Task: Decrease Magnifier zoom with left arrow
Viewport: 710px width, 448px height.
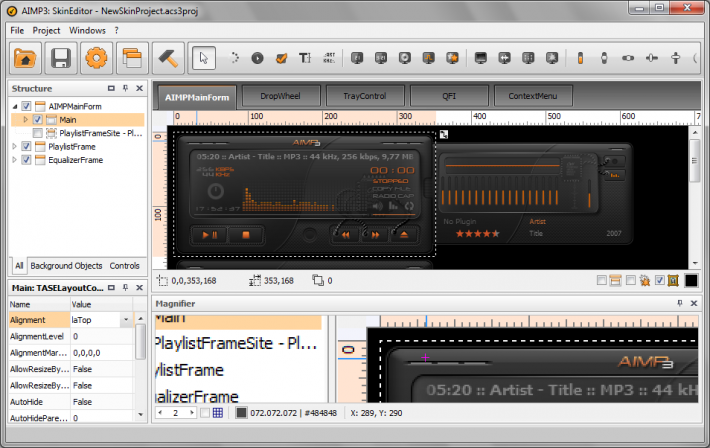Action: pos(160,413)
